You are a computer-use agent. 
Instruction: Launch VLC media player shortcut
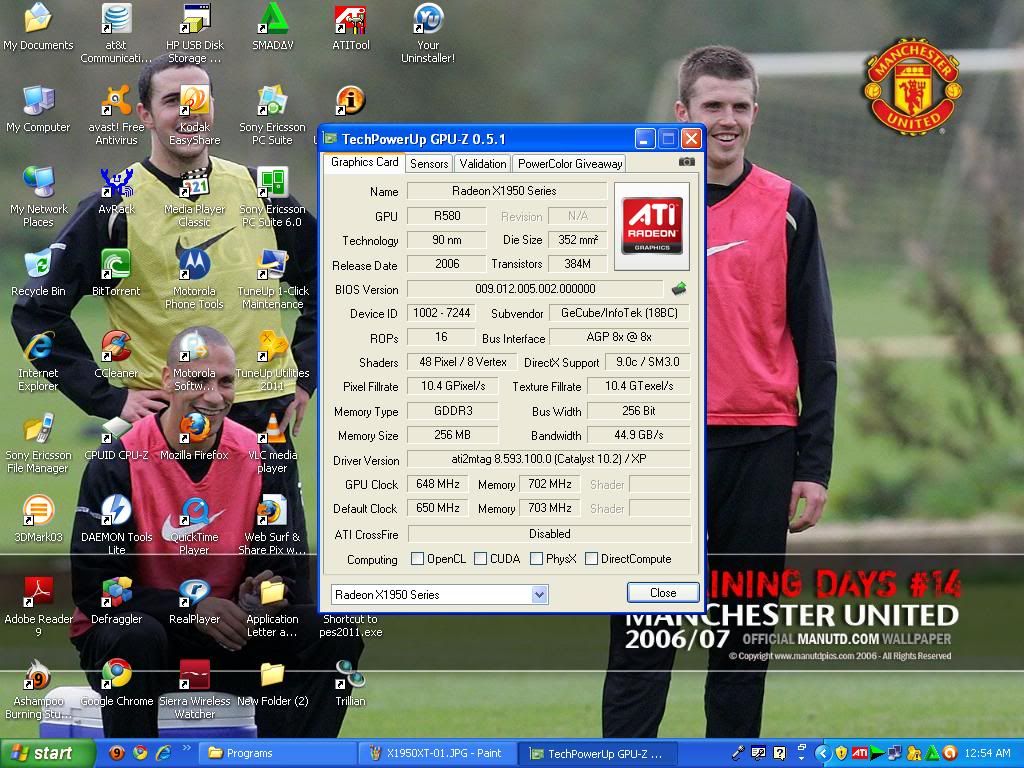pyautogui.click(x=272, y=443)
